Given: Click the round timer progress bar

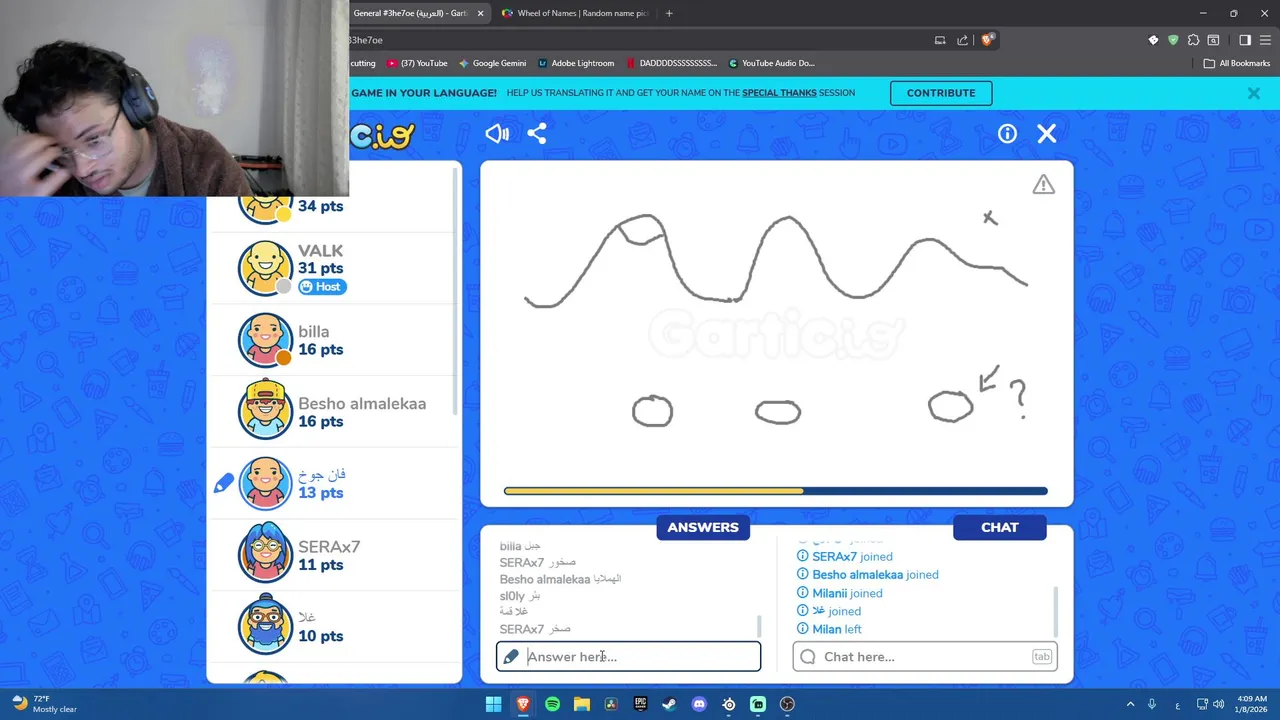Looking at the screenshot, I should pos(776,491).
